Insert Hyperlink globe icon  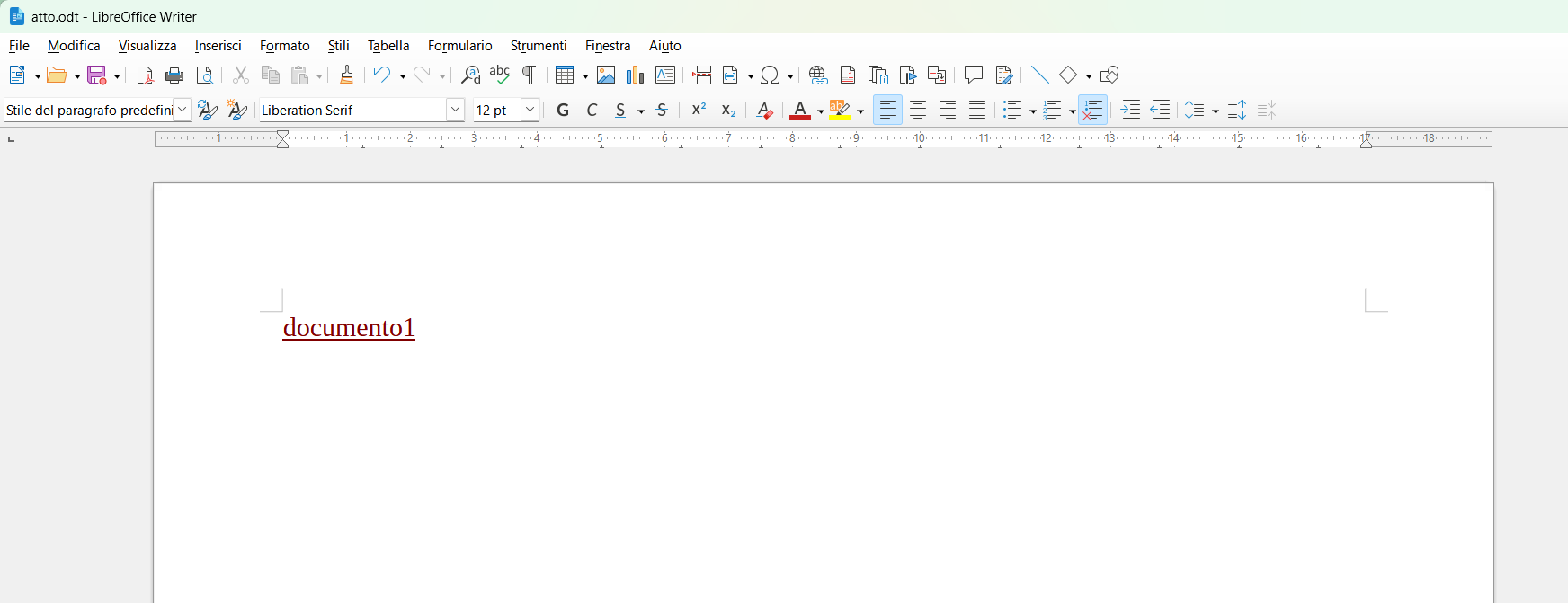click(x=817, y=75)
